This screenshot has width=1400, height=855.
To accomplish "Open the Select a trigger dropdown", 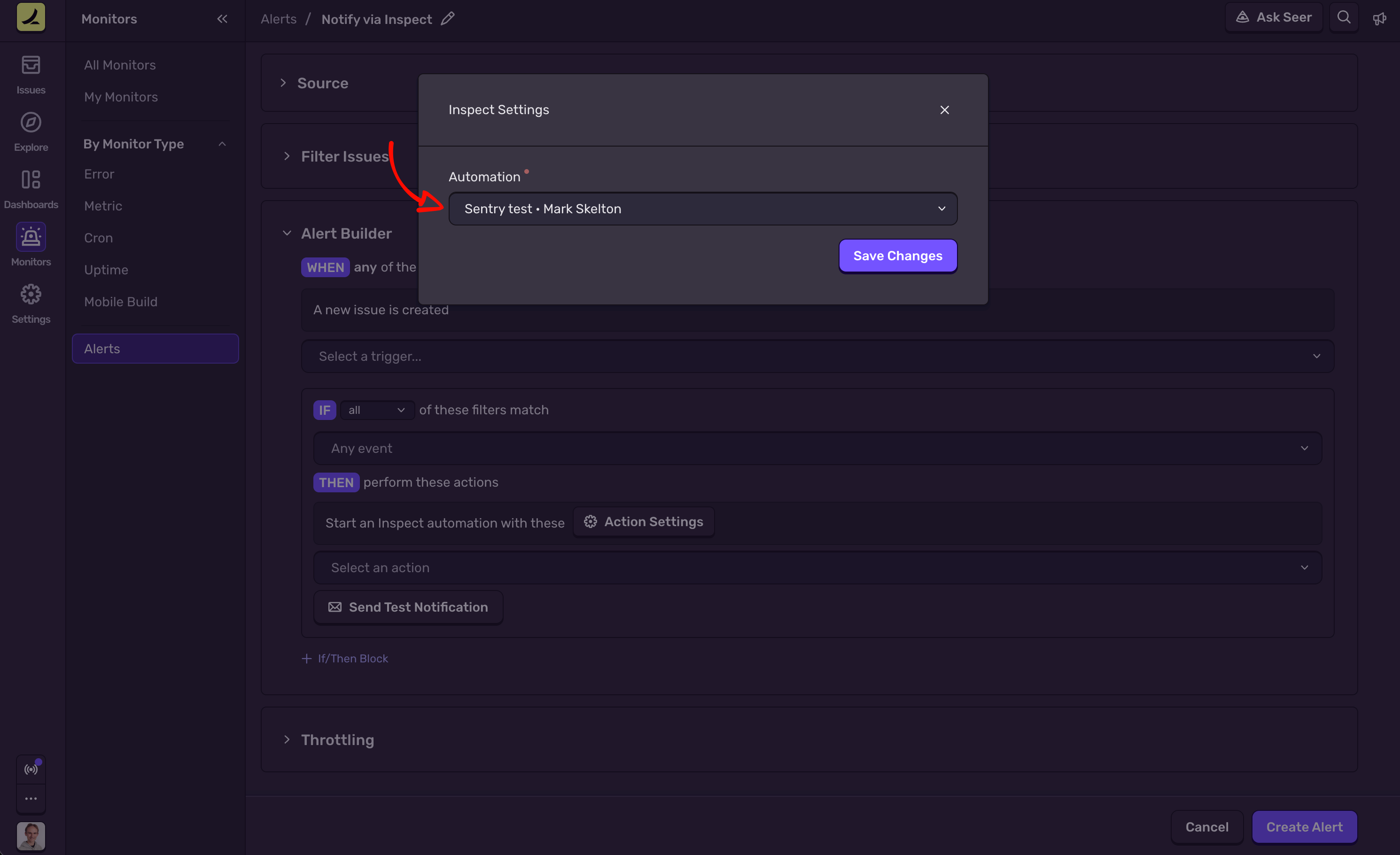I will pos(817,356).
